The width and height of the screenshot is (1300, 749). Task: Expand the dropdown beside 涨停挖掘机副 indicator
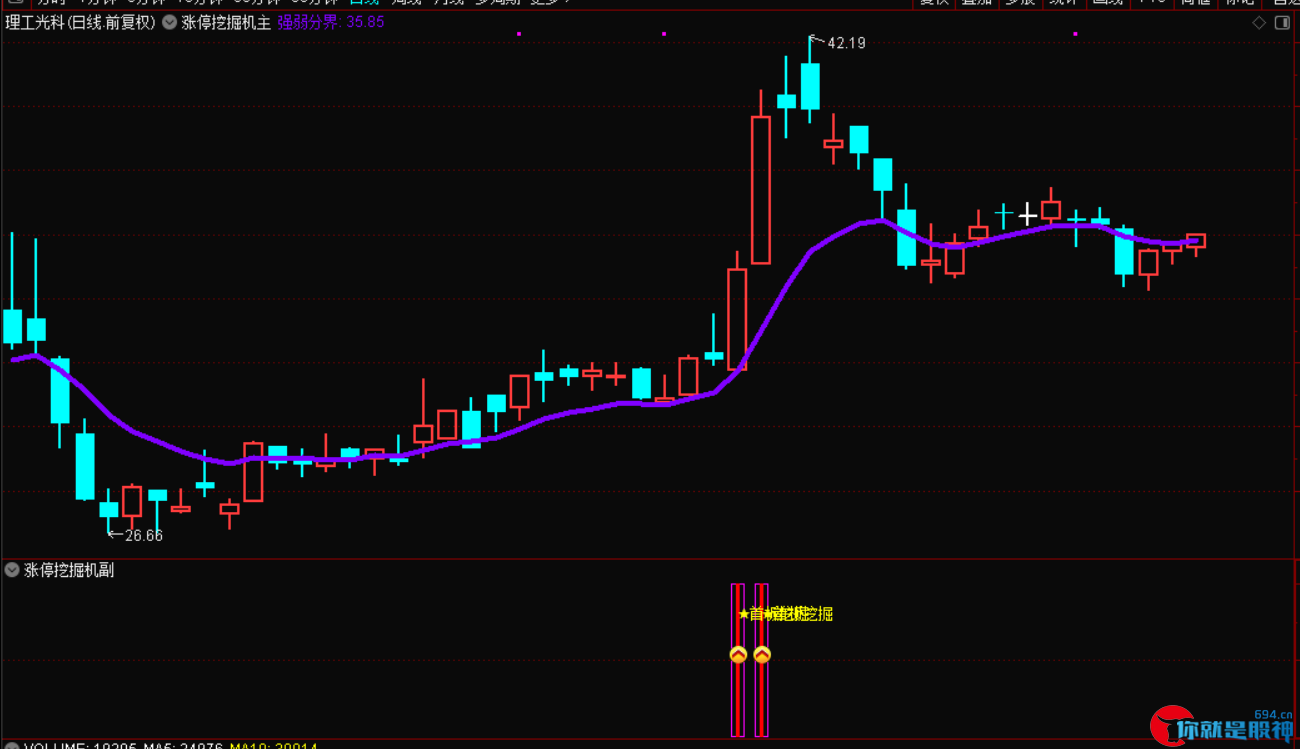point(12,570)
